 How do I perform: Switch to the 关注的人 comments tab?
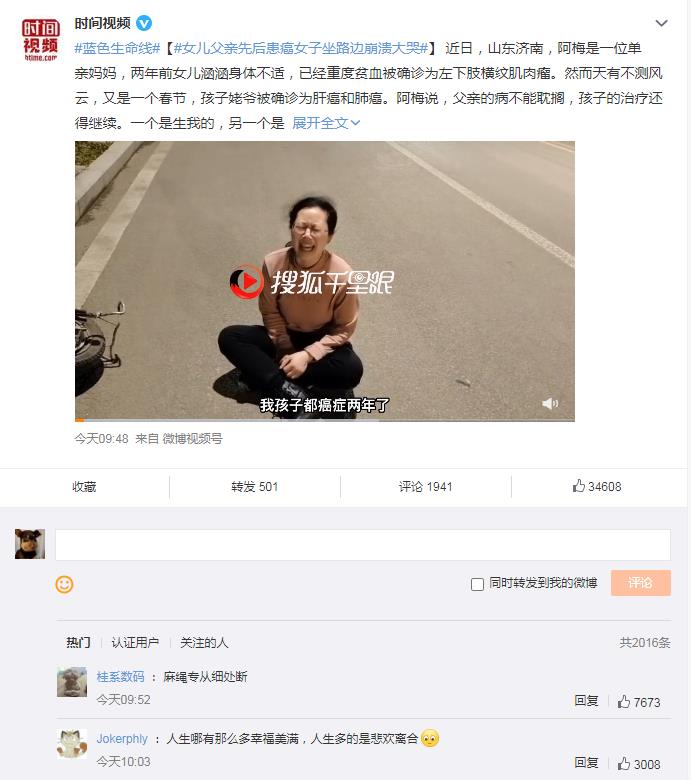point(204,643)
